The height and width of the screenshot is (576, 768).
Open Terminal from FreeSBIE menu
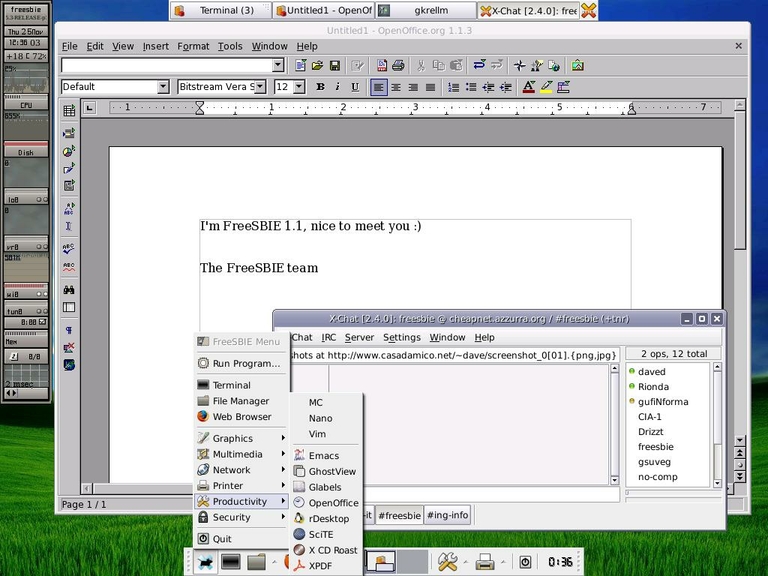click(241, 385)
